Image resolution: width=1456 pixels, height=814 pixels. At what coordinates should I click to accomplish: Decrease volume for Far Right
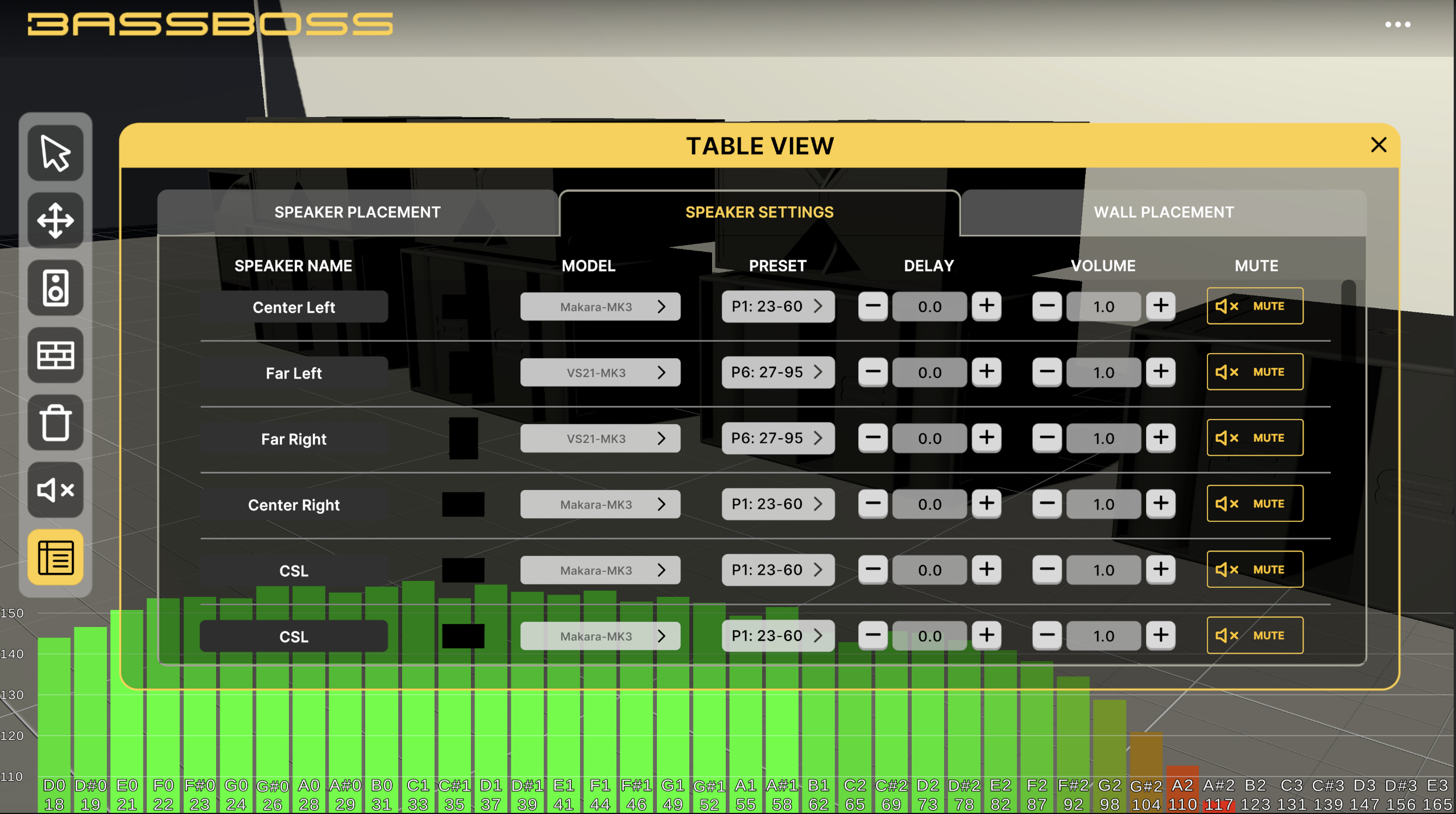(1047, 438)
